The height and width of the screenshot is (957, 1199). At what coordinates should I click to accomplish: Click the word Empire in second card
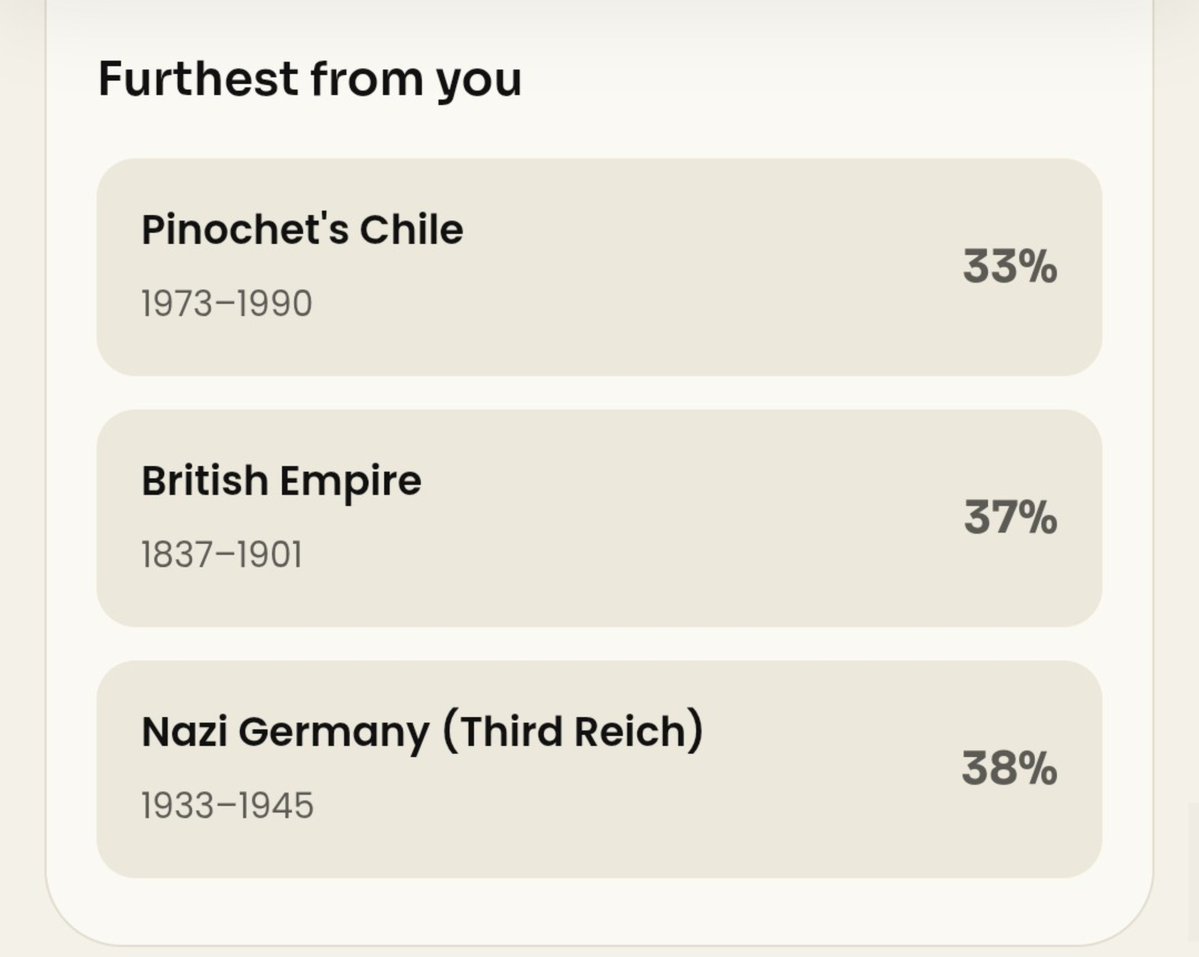350,483
